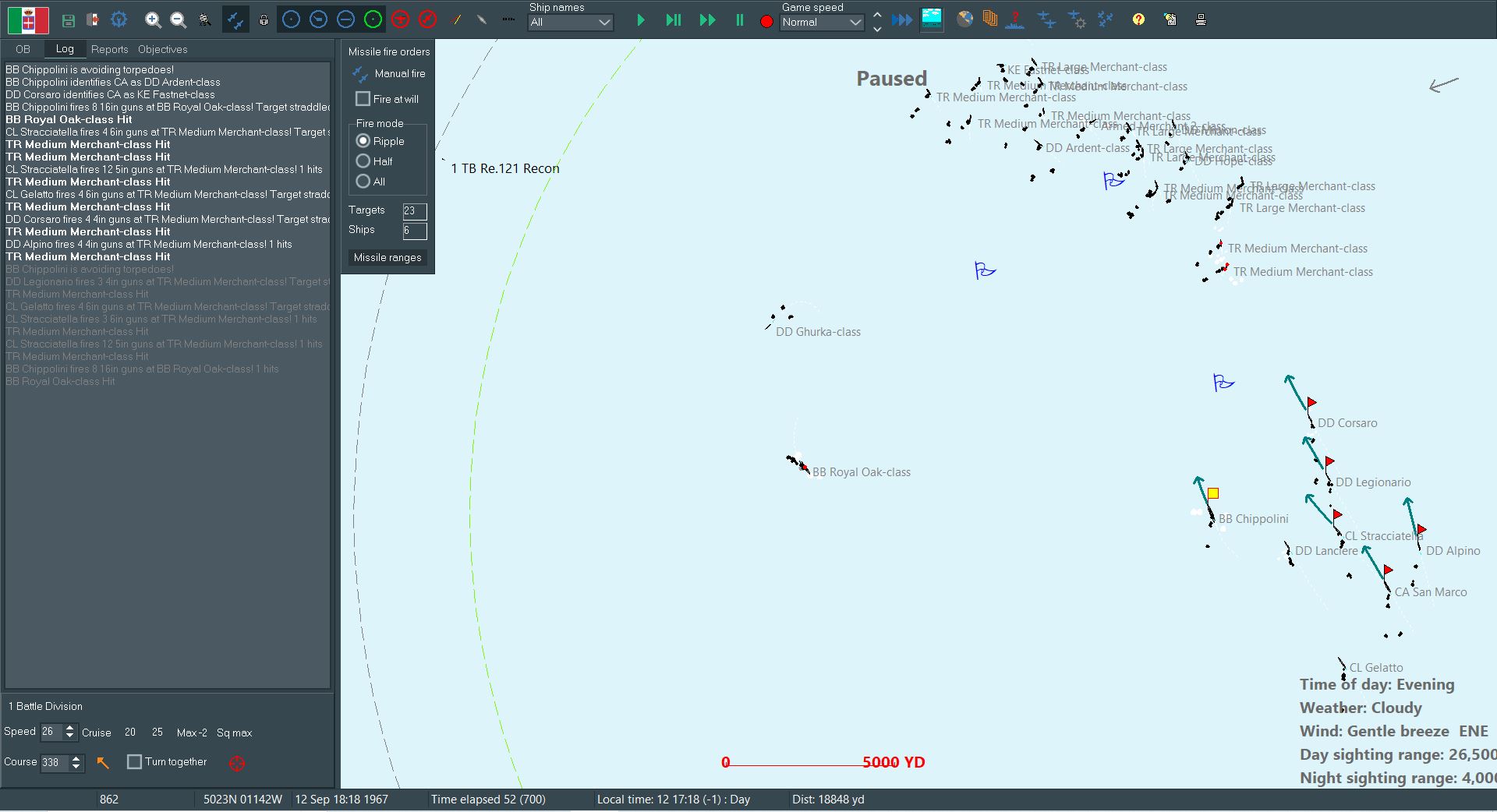
Task: Click the Targets number field
Action: [415, 211]
